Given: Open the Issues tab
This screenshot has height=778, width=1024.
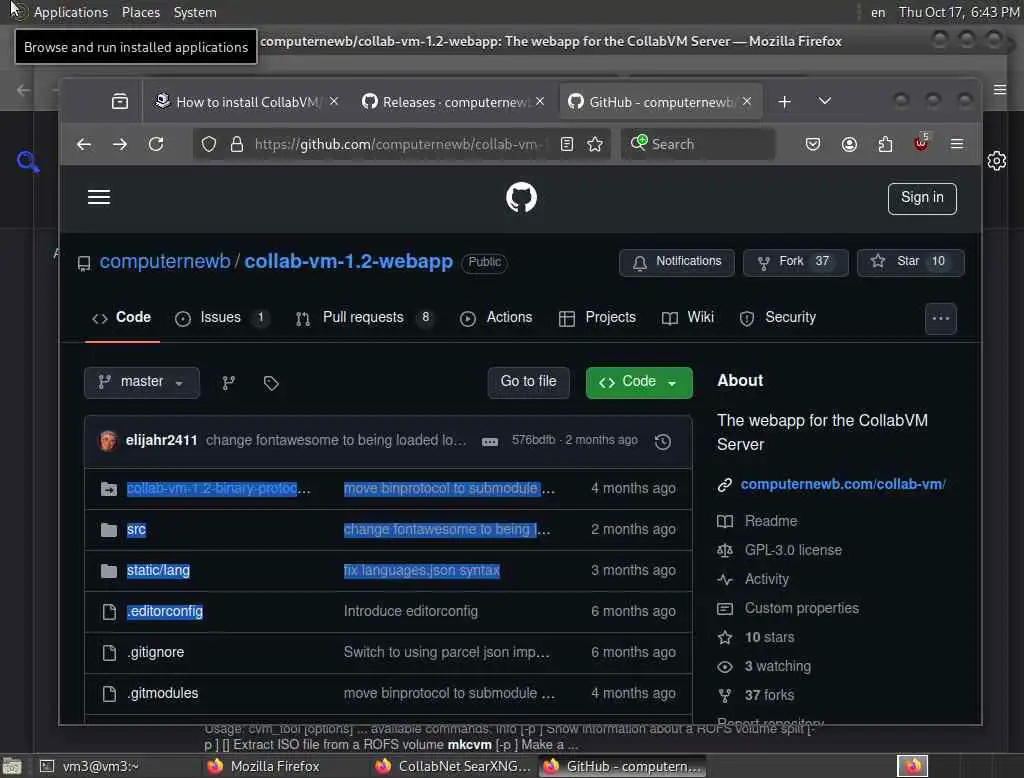Looking at the screenshot, I should (221, 317).
